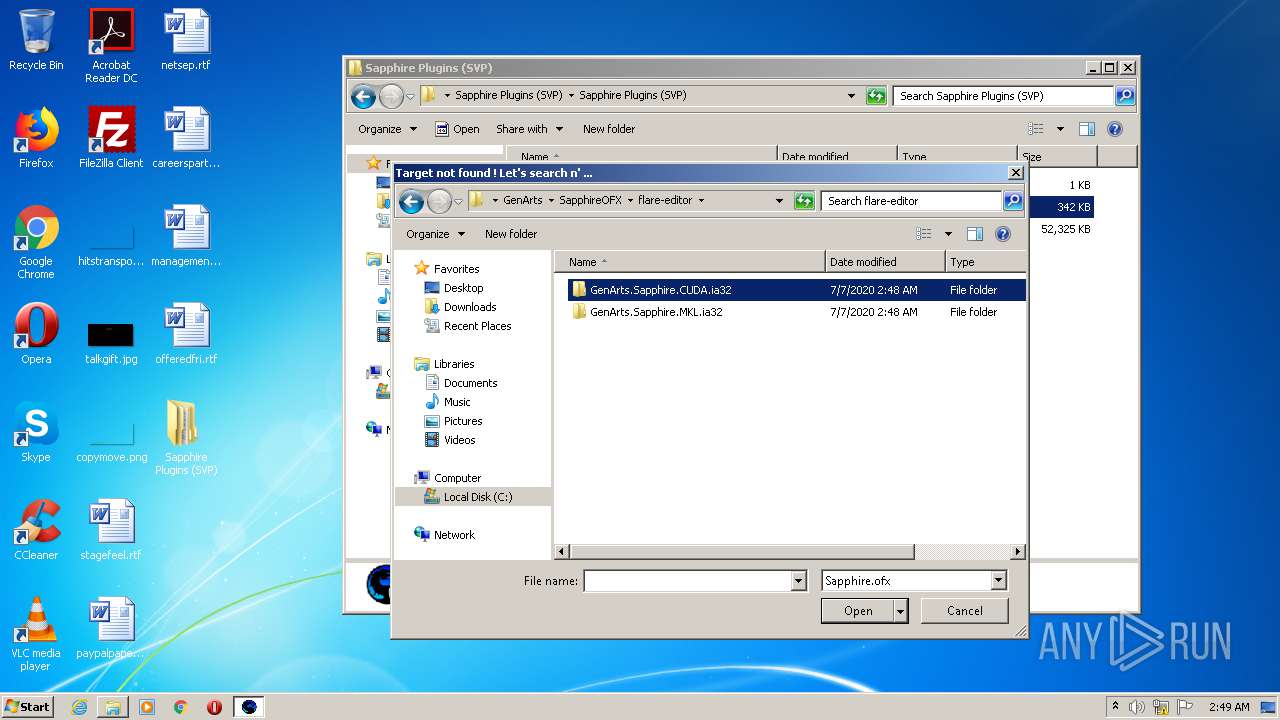This screenshot has height=720, width=1280.
Task: Navigate to GenArts breadcrumb
Action: coord(522,201)
